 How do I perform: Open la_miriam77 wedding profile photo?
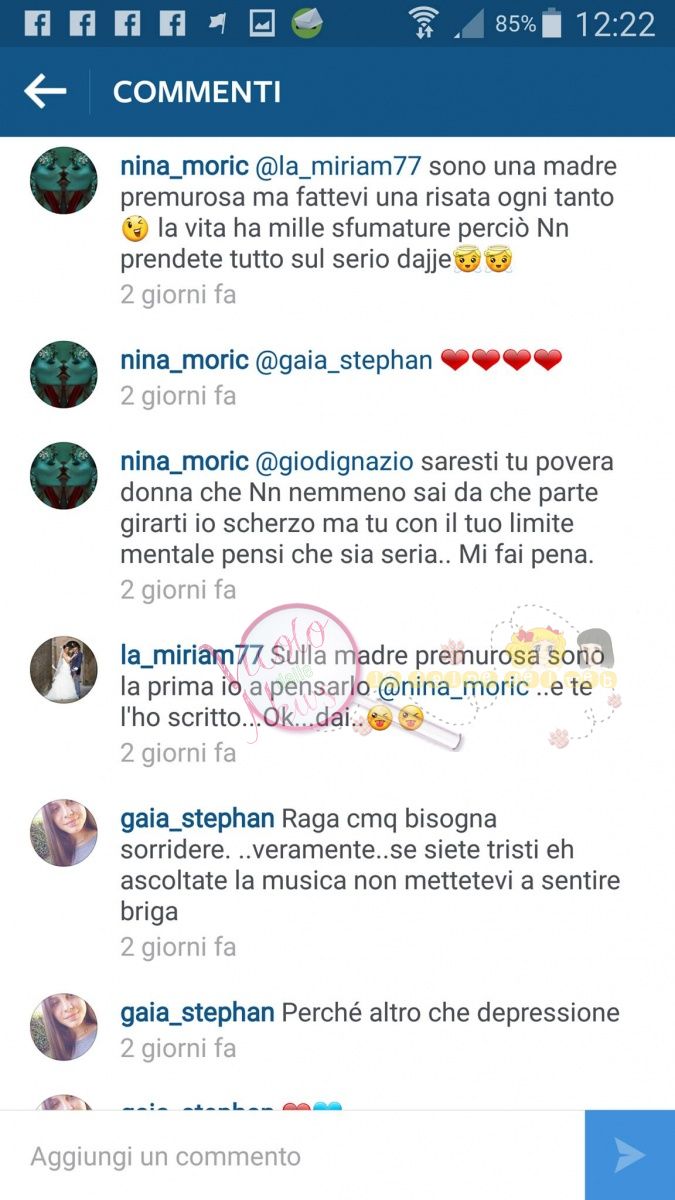click(64, 670)
